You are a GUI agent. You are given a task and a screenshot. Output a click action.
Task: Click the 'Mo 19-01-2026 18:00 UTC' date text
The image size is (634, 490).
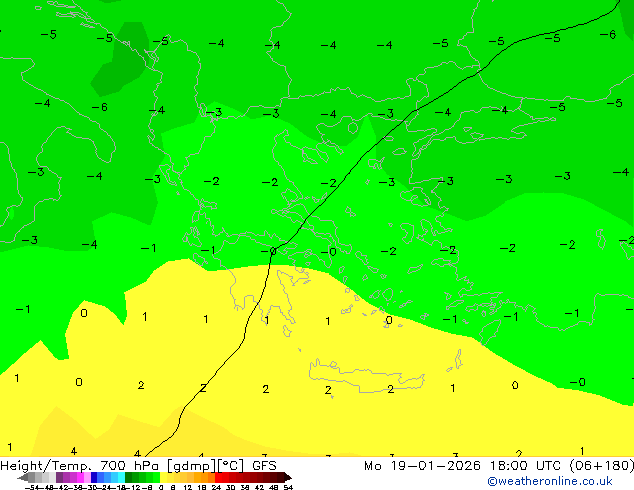[x=462, y=466]
